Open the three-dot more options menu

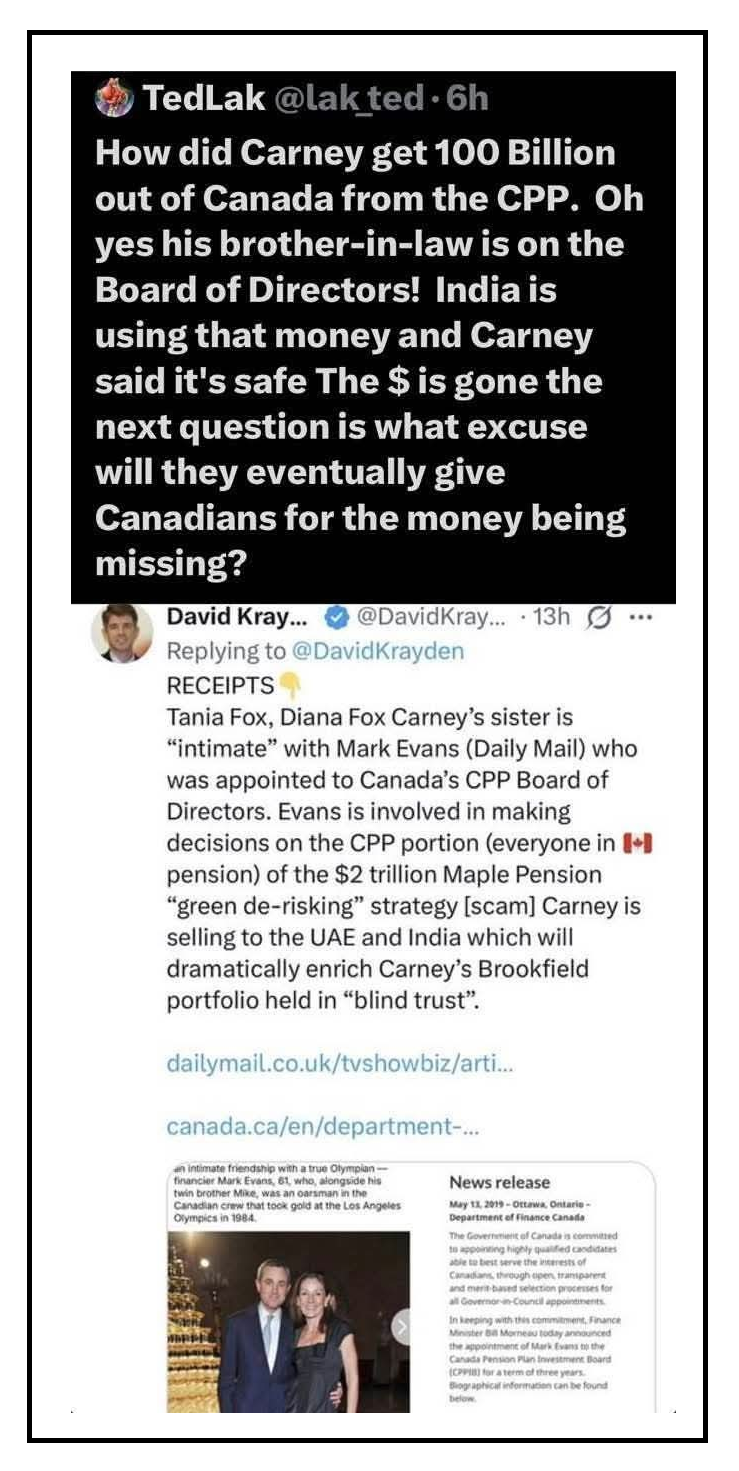coord(640,617)
